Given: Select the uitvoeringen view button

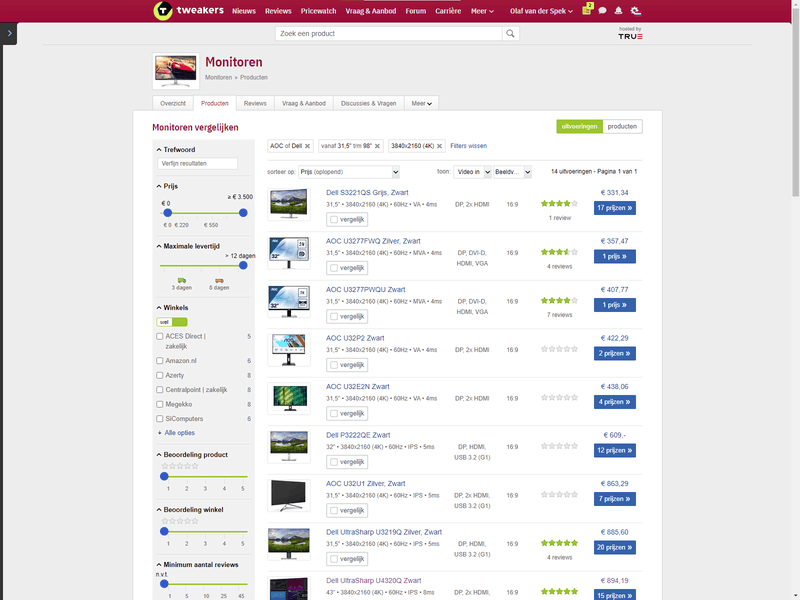Looking at the screenshot, I should pos(580,127).
